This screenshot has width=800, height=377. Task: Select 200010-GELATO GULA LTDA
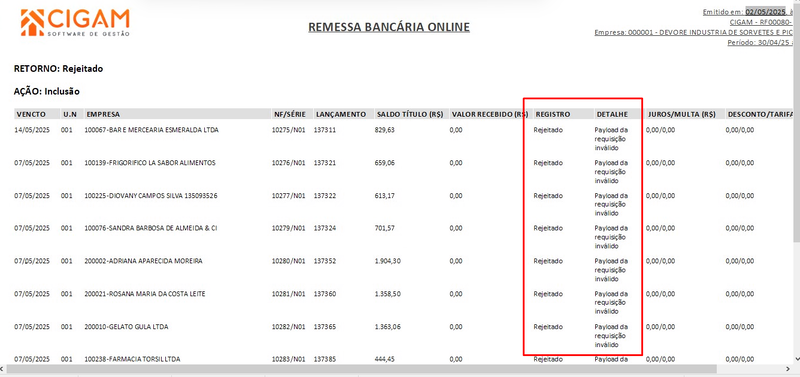coord(126,326)
